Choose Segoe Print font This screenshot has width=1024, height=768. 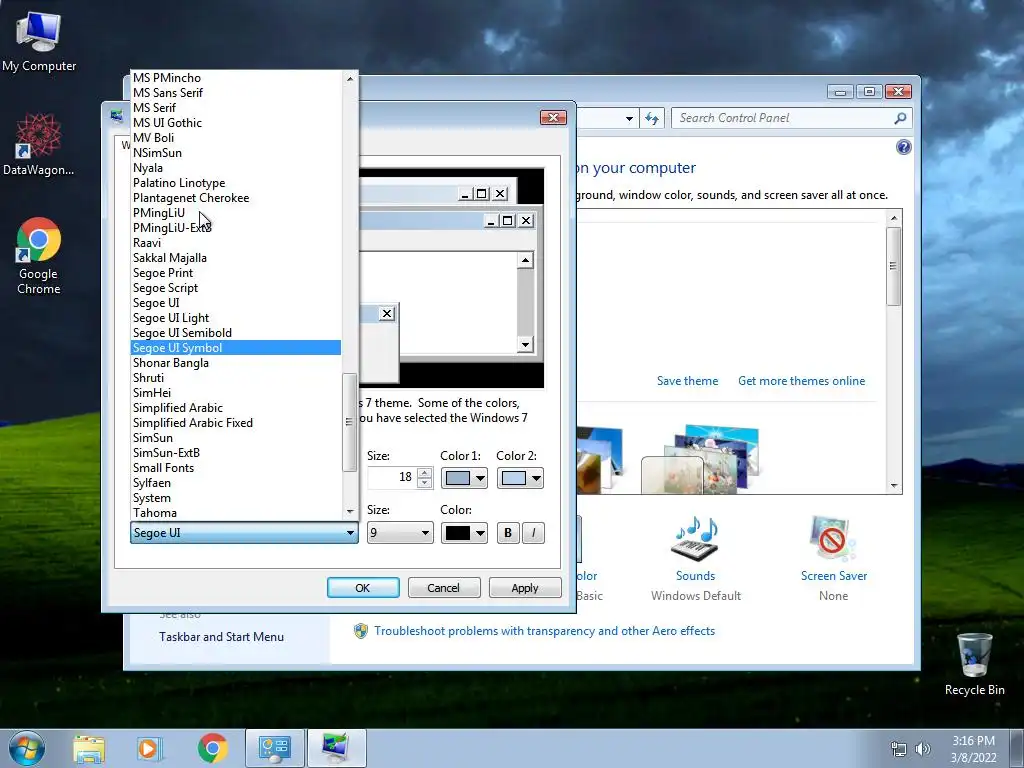pos(235,273)
